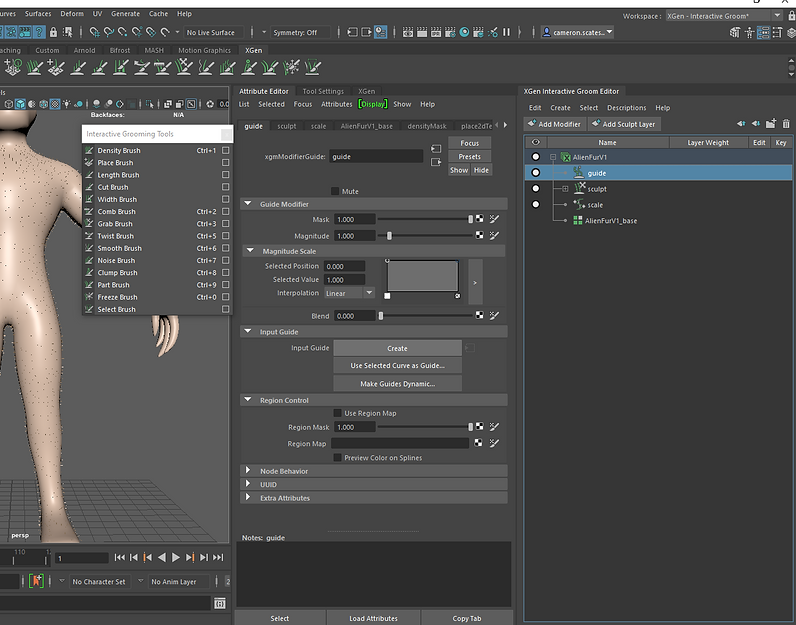Screen dimensions: 796x625
Task: Collapse Region Control section
Action: (248, 400)
